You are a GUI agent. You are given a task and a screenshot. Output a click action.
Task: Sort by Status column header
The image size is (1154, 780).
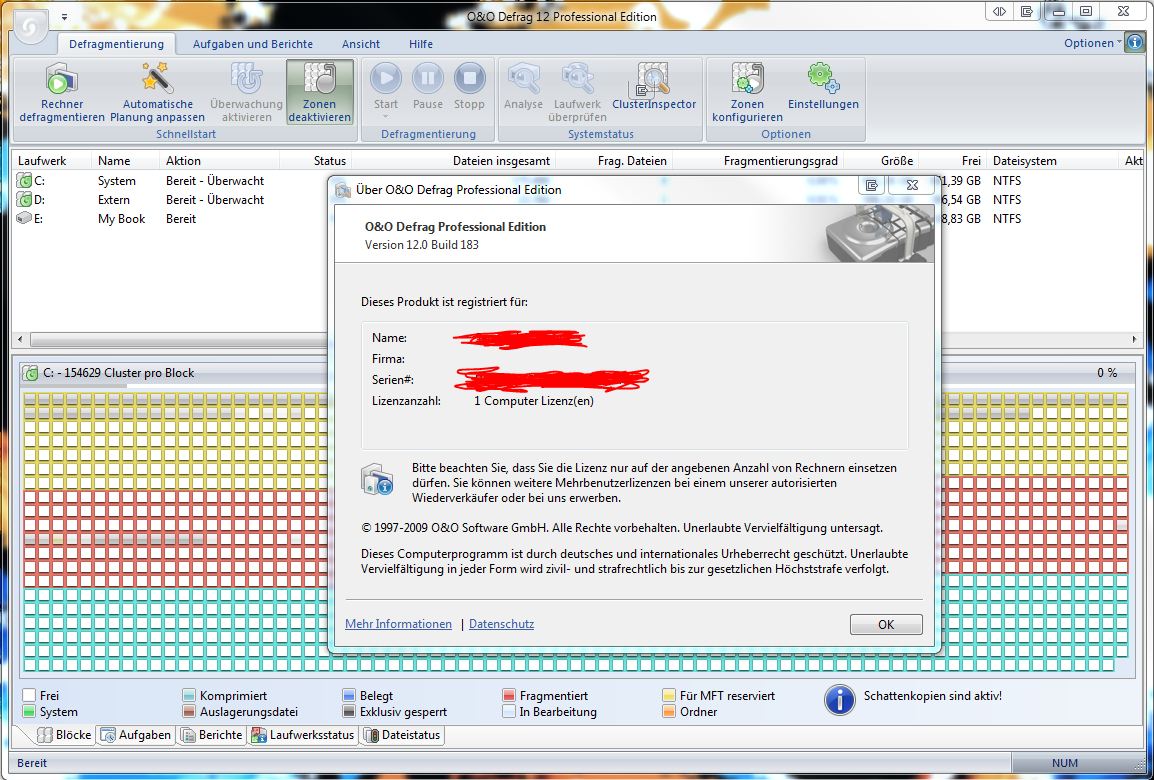(315, 160)
